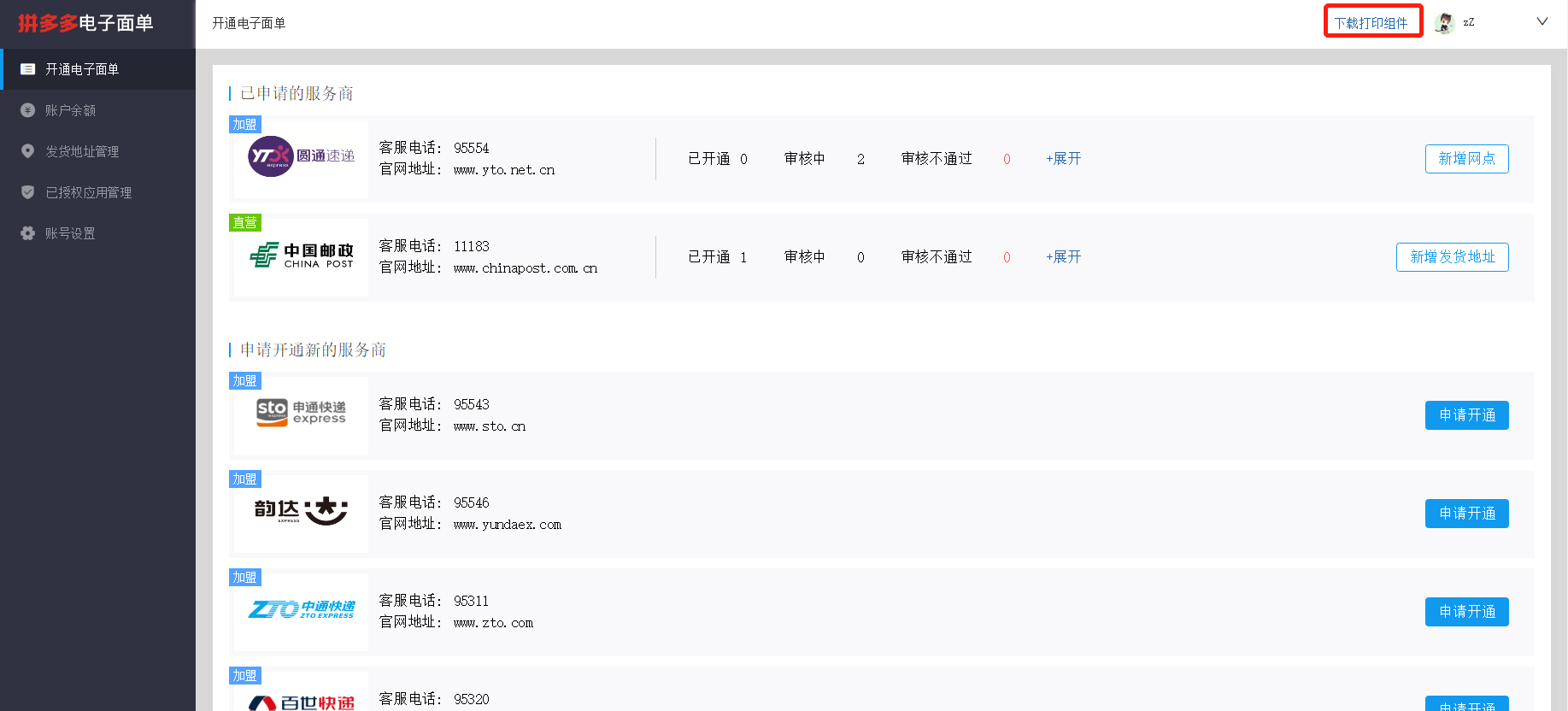
Task: Click the 账号设置 gear icon
Action: click(27, 233)
